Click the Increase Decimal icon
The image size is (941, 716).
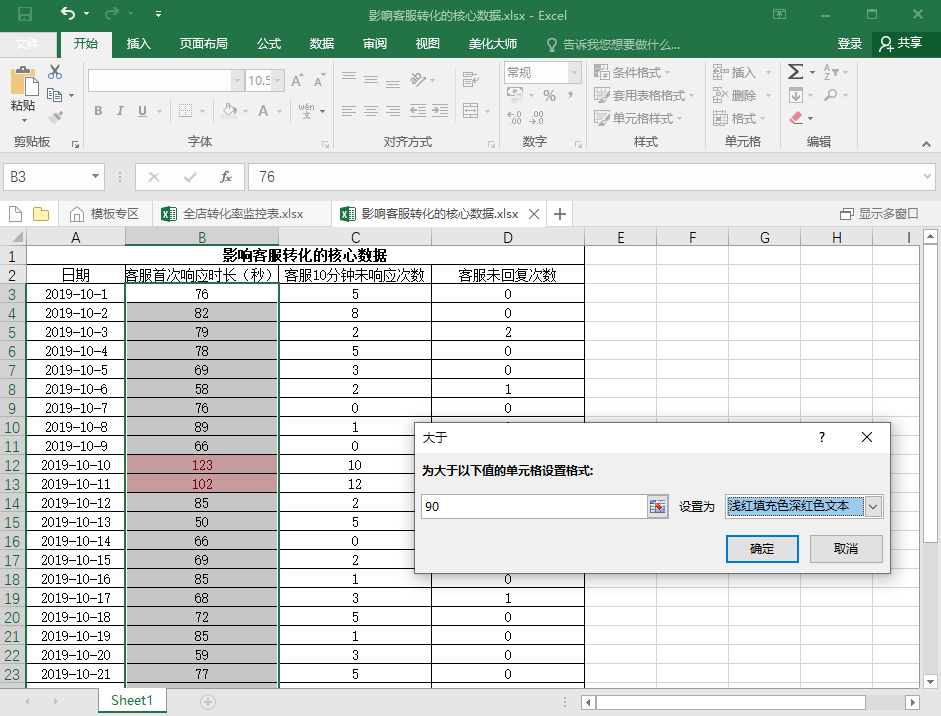pyautogui.click(x=514, y=117)
